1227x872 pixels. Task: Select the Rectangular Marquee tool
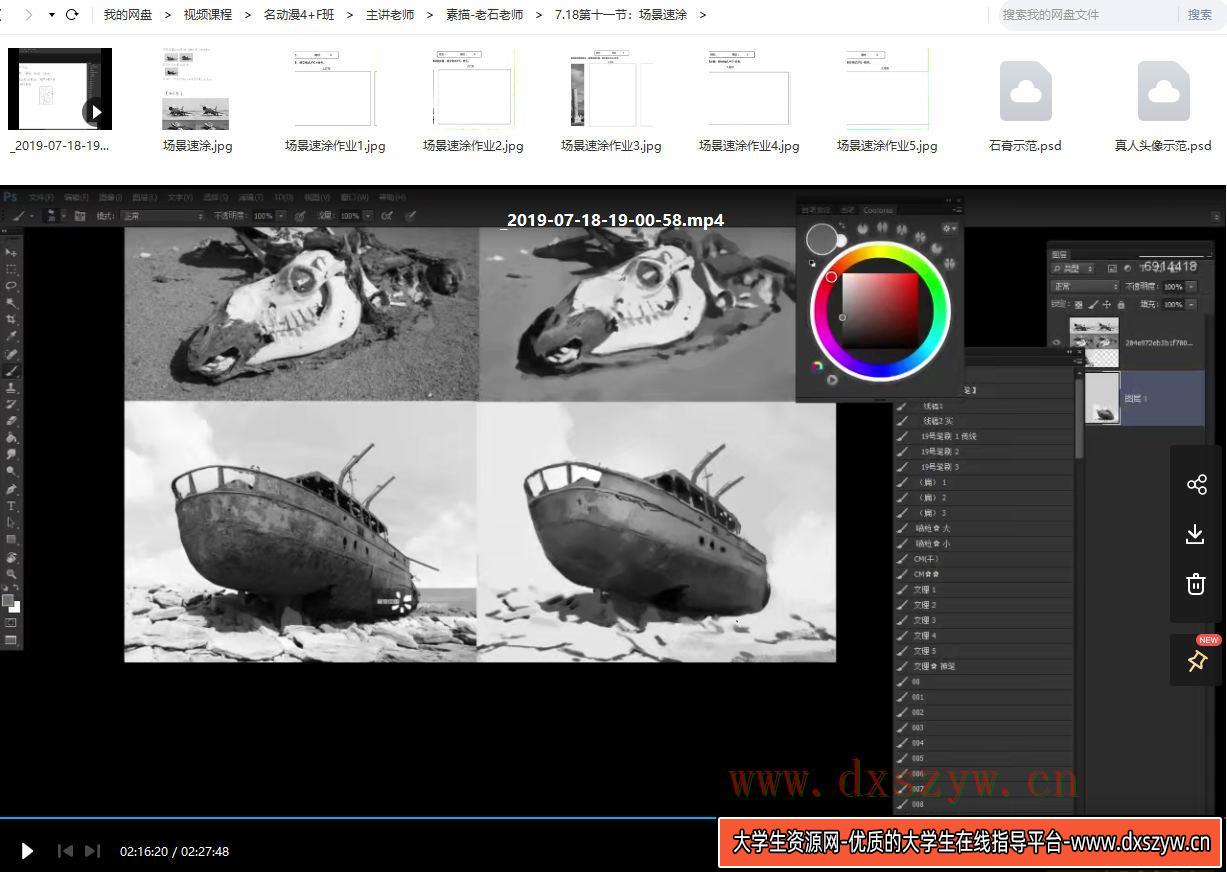point(11,269)
